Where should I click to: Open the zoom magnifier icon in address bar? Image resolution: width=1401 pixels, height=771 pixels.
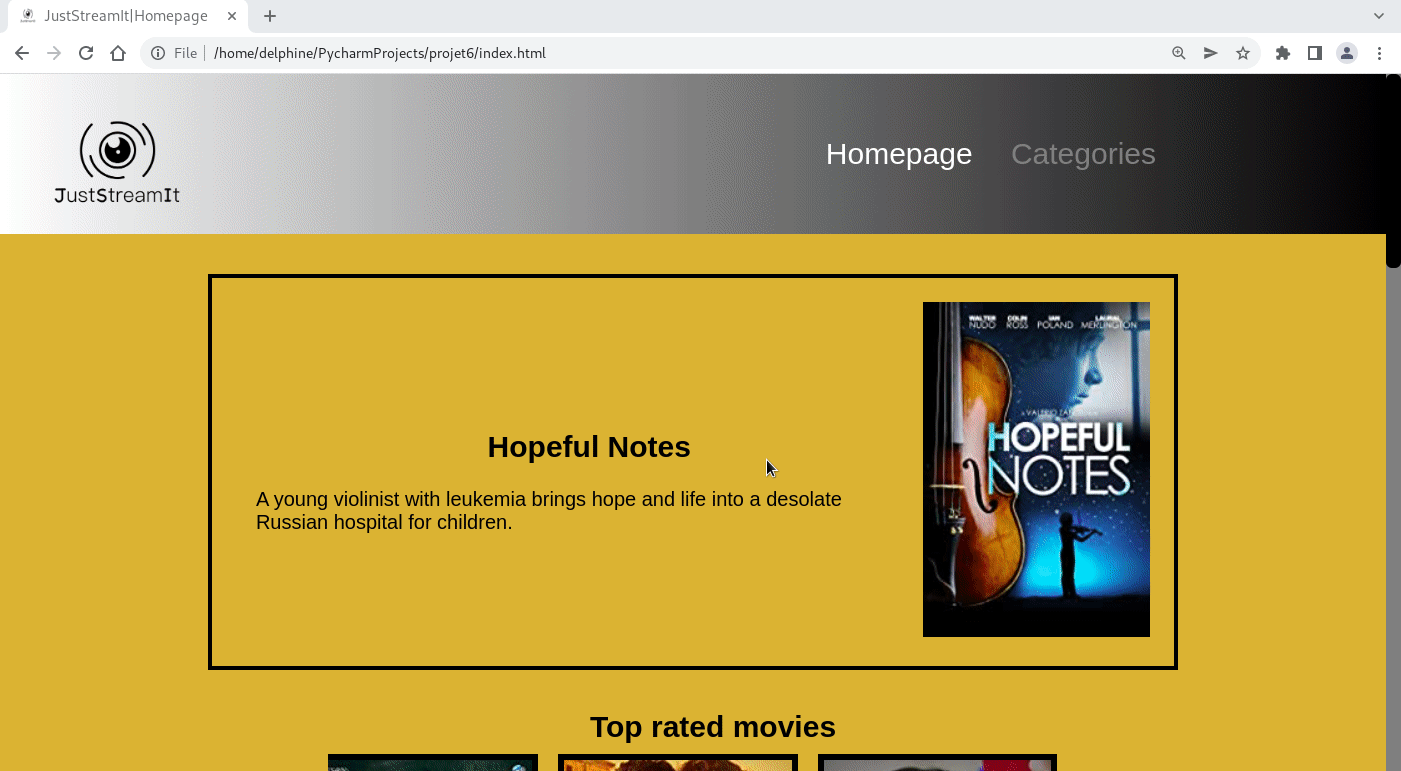1179,53
